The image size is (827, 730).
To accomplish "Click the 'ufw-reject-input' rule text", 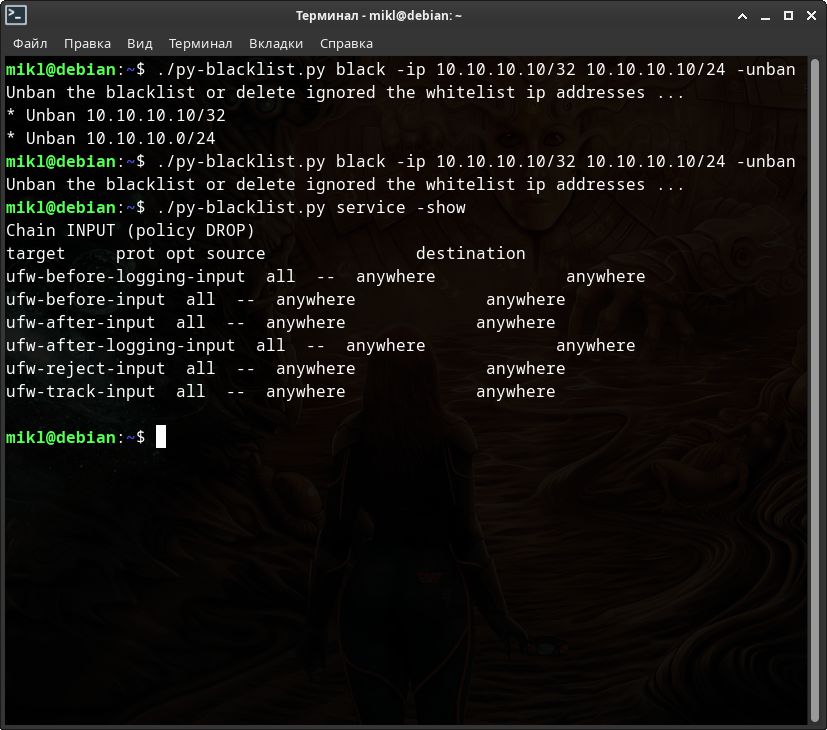I will [85, 368].
